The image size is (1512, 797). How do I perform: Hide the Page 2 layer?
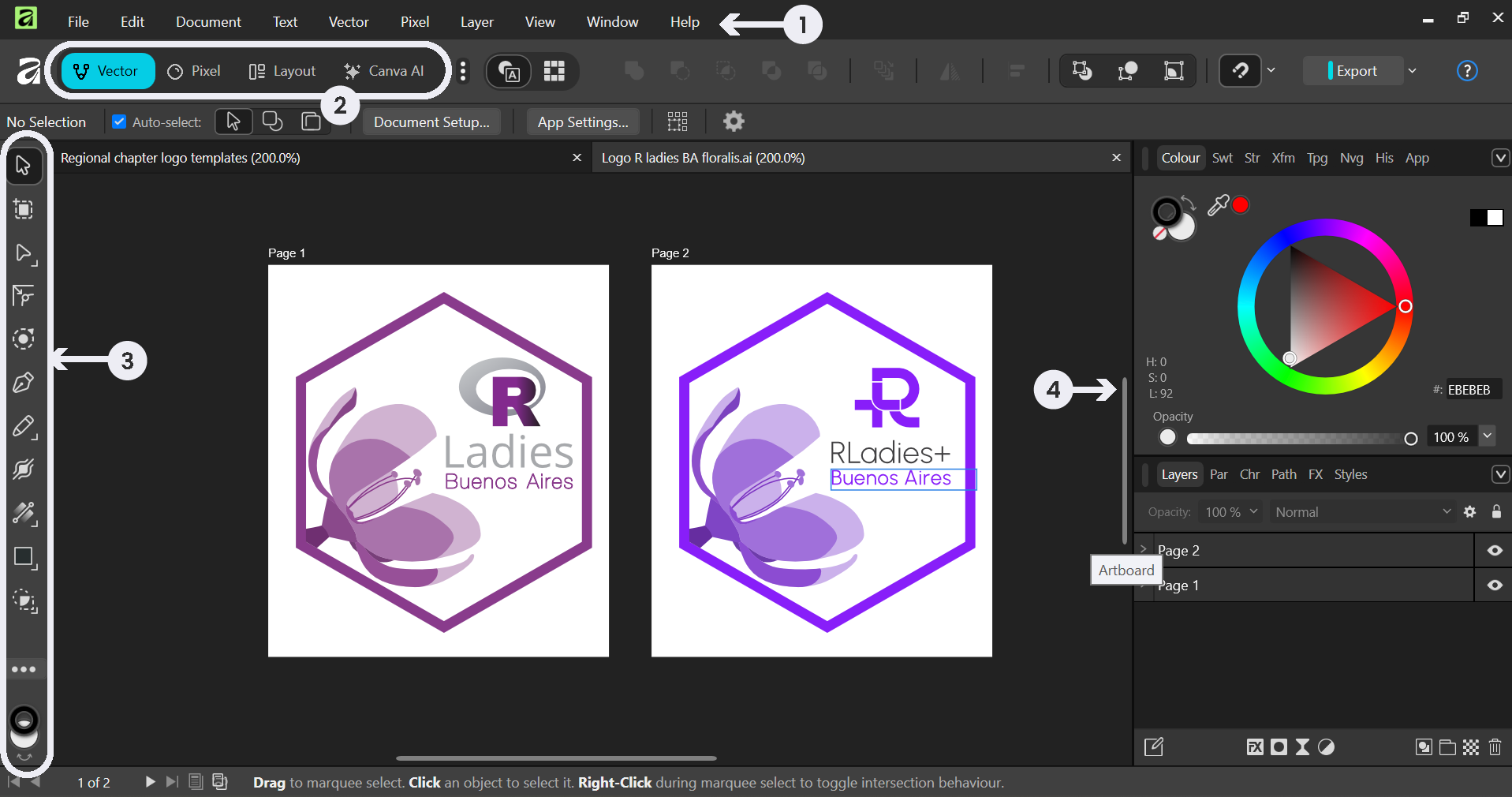(1495, 551)
